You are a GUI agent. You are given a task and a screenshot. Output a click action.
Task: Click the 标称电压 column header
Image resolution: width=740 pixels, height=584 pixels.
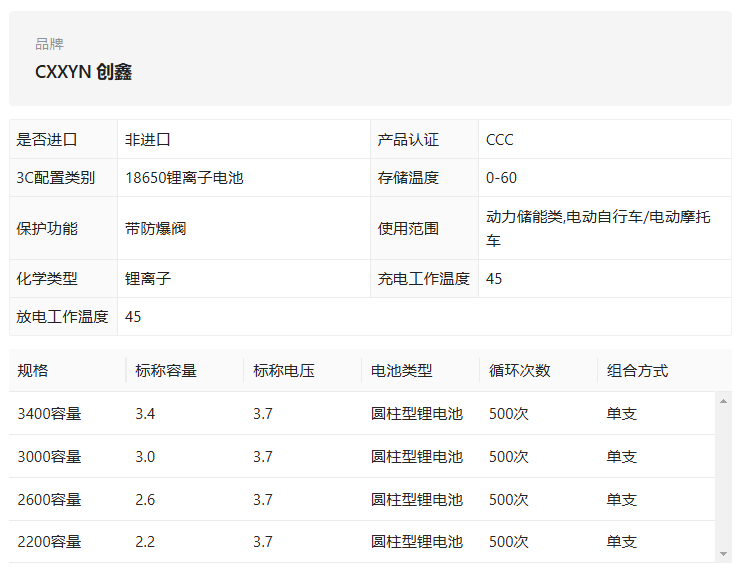coord(284,371)
